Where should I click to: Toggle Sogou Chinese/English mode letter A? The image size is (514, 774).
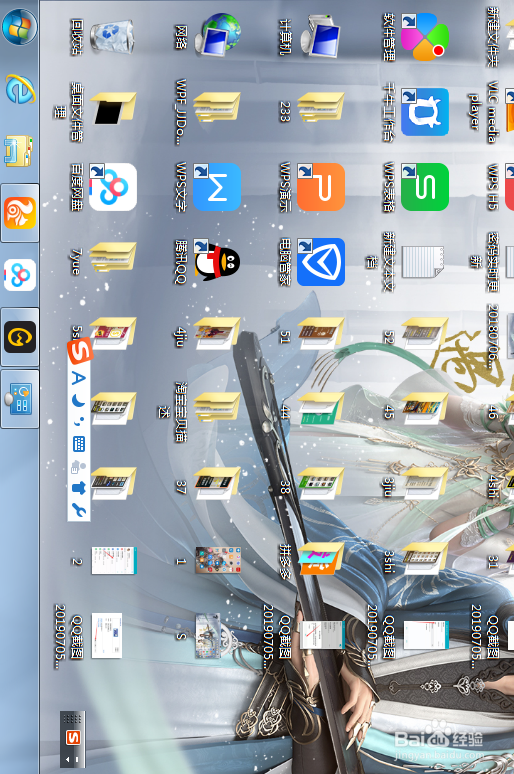coord(79,379)
